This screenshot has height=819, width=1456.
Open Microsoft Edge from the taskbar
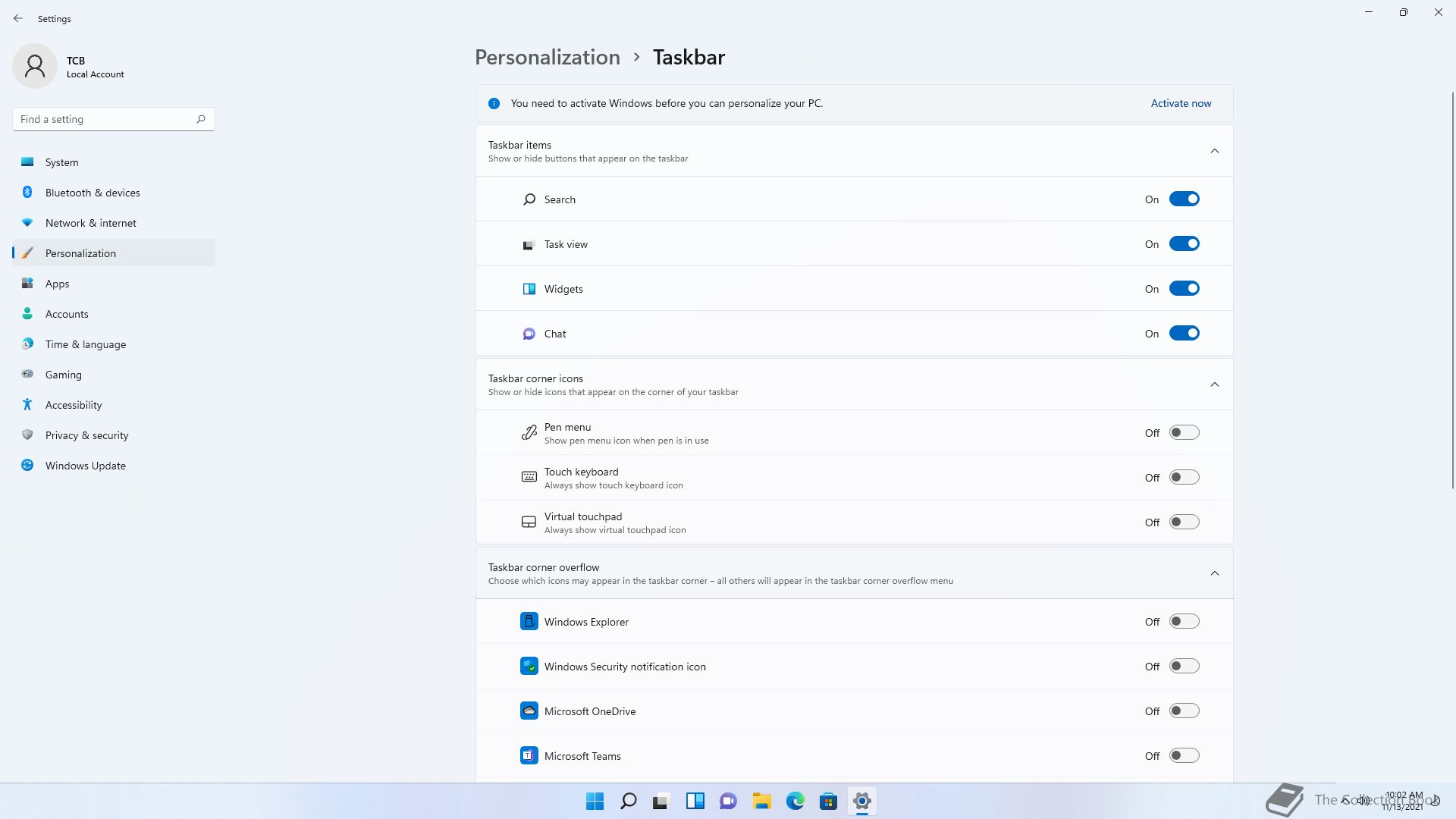(795, 801)
